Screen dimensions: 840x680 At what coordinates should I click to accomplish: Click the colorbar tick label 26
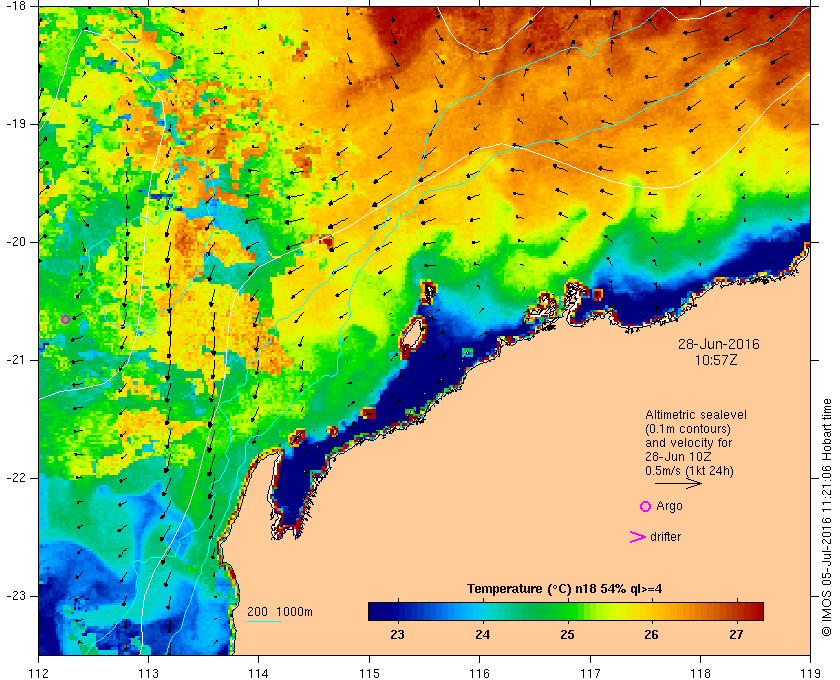(x=651, y=635)
